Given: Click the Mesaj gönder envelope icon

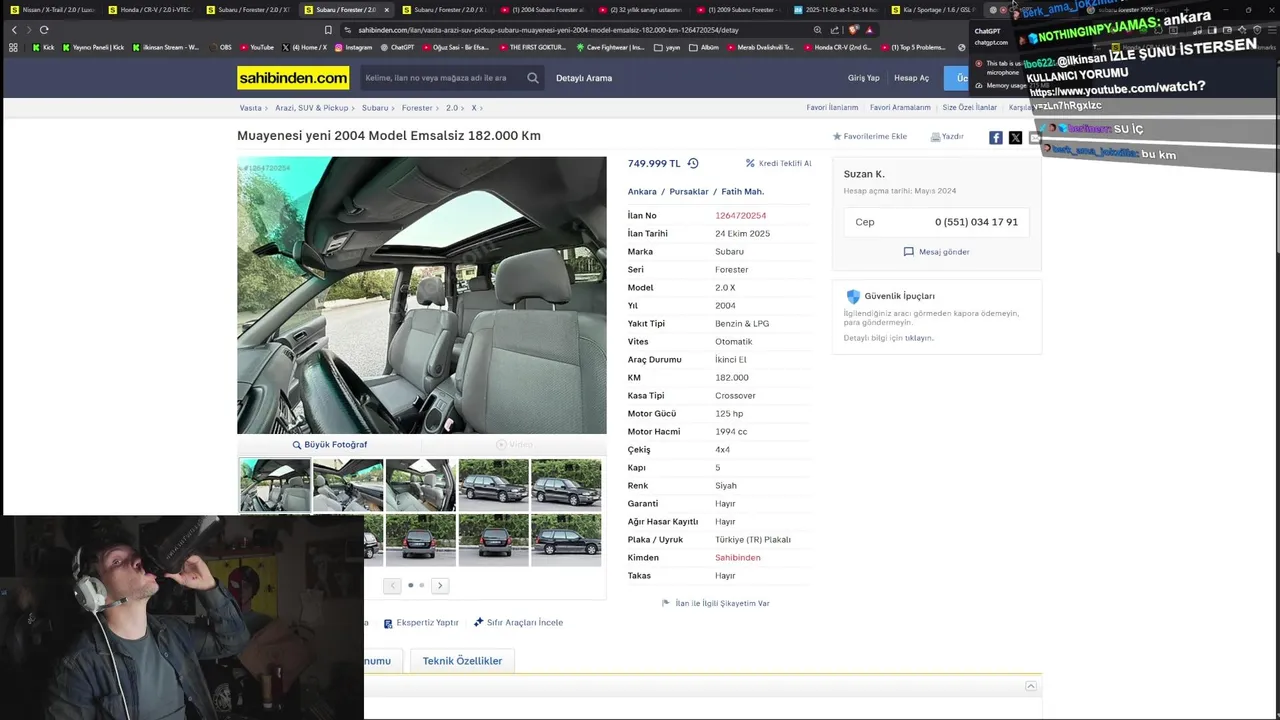Looking at the screenshot, I should [x=908, y=252].
